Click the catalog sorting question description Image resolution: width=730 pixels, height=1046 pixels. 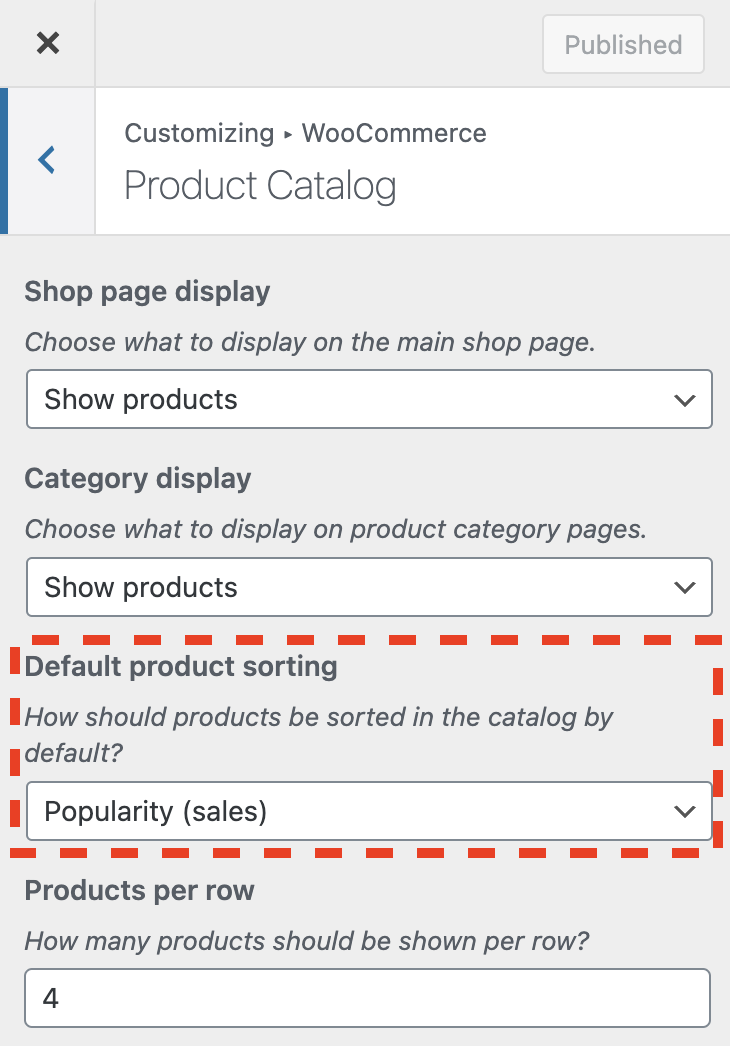(319, 735)
